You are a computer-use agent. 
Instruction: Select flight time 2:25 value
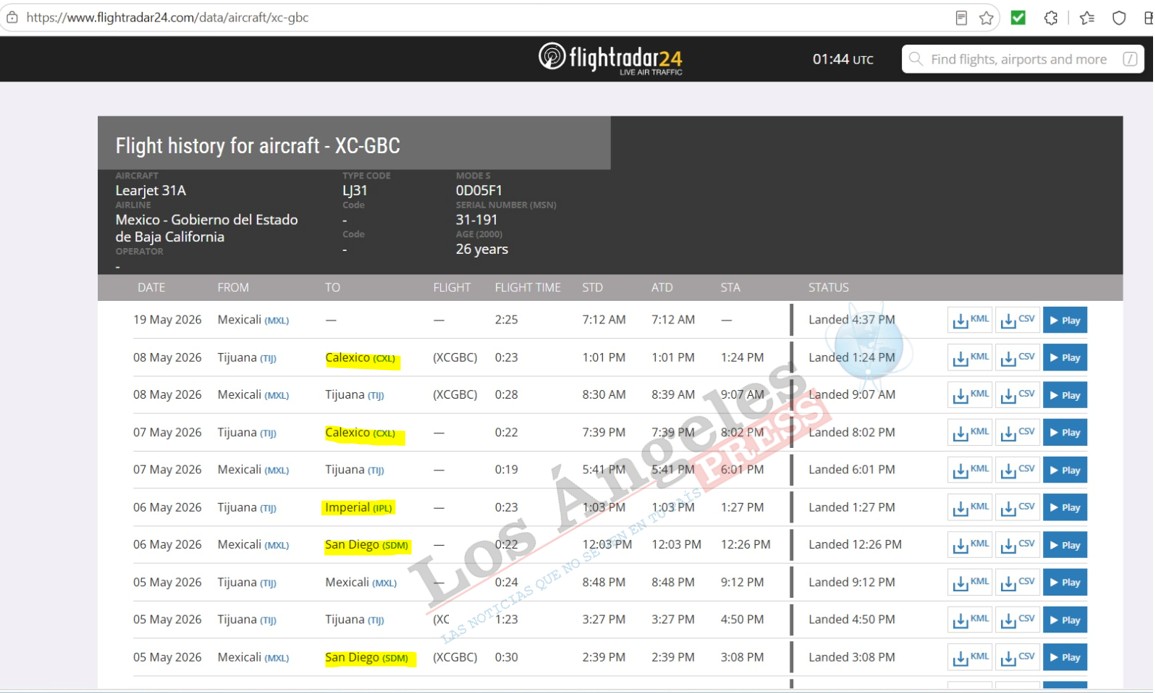506,320
